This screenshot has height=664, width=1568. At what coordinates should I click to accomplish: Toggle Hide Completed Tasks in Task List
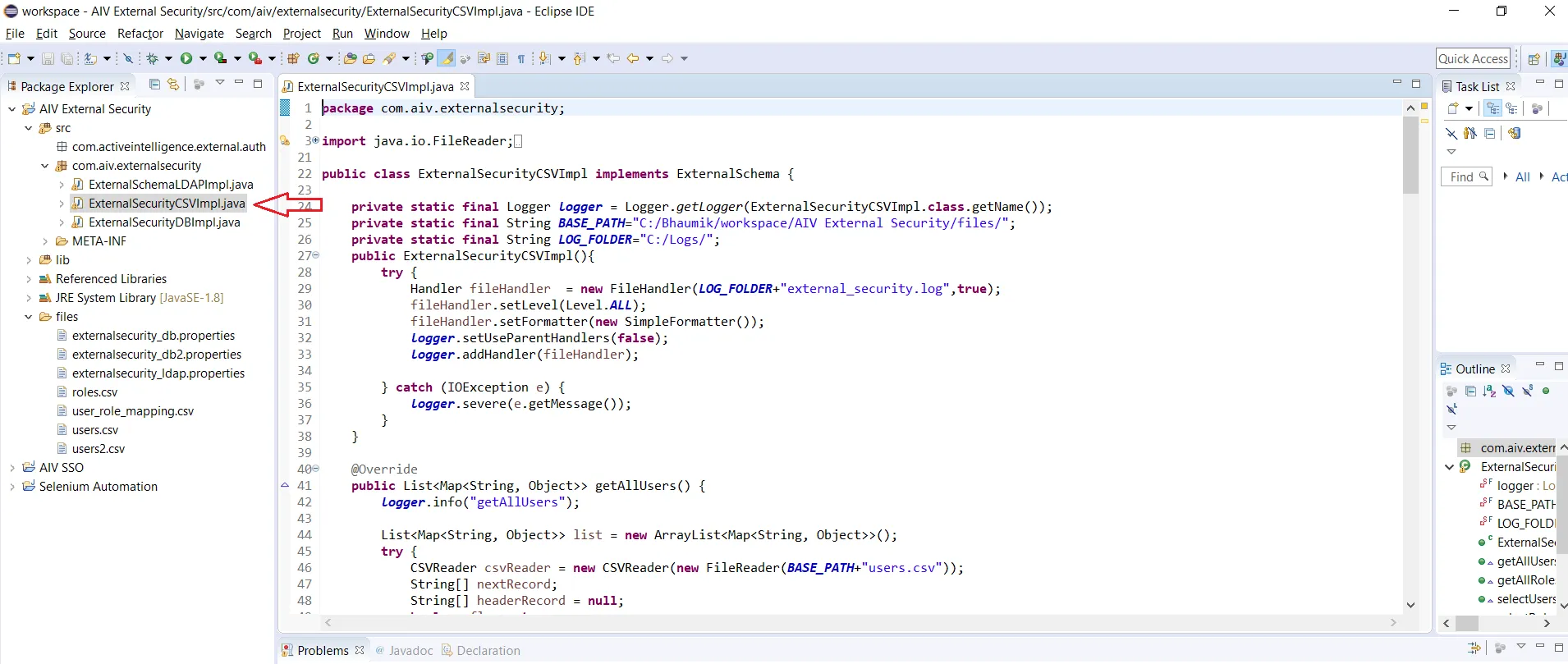pos(1451,133)
